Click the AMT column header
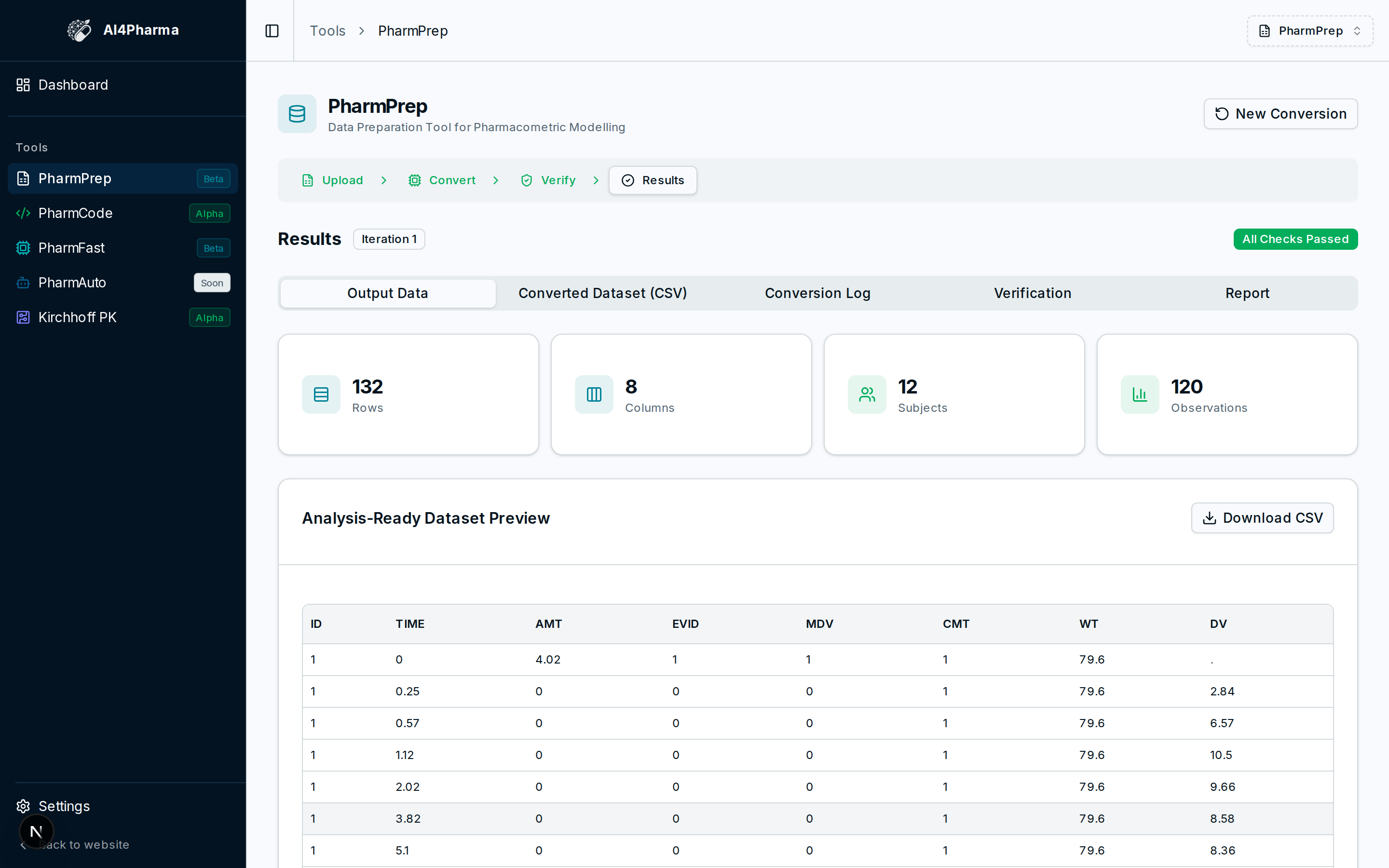Image resolution: width=1389 pixels, height=868 pixels. pos(549,624)
